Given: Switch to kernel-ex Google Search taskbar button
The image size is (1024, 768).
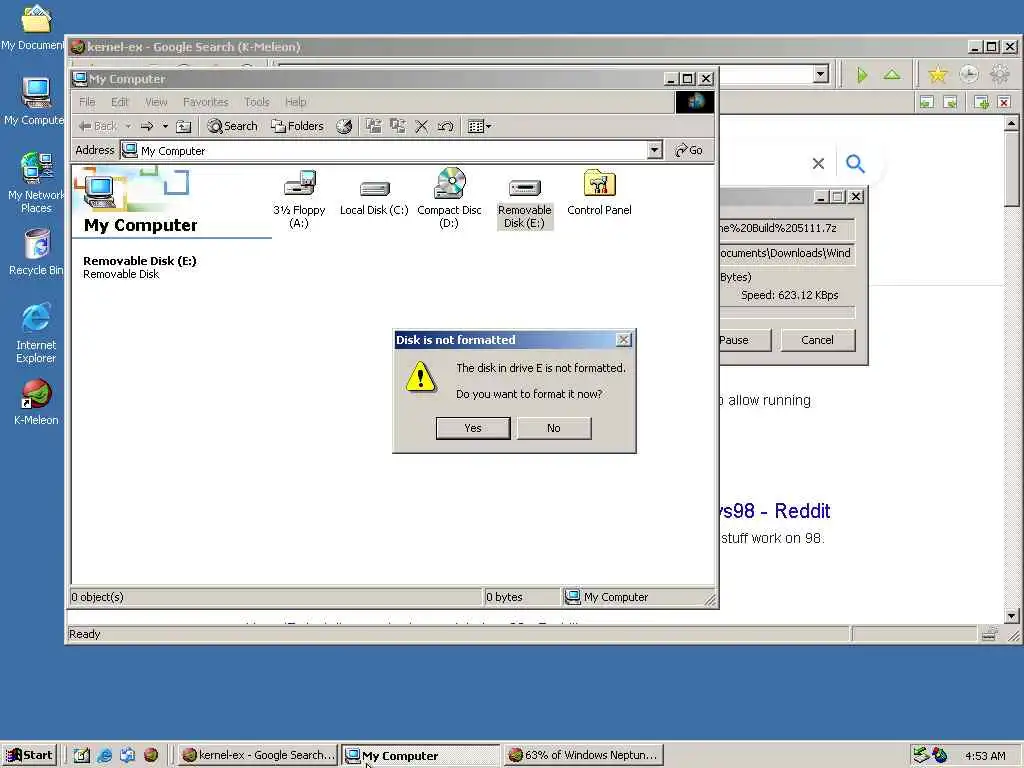Looking at the screenshot, I should coord(258,755).
